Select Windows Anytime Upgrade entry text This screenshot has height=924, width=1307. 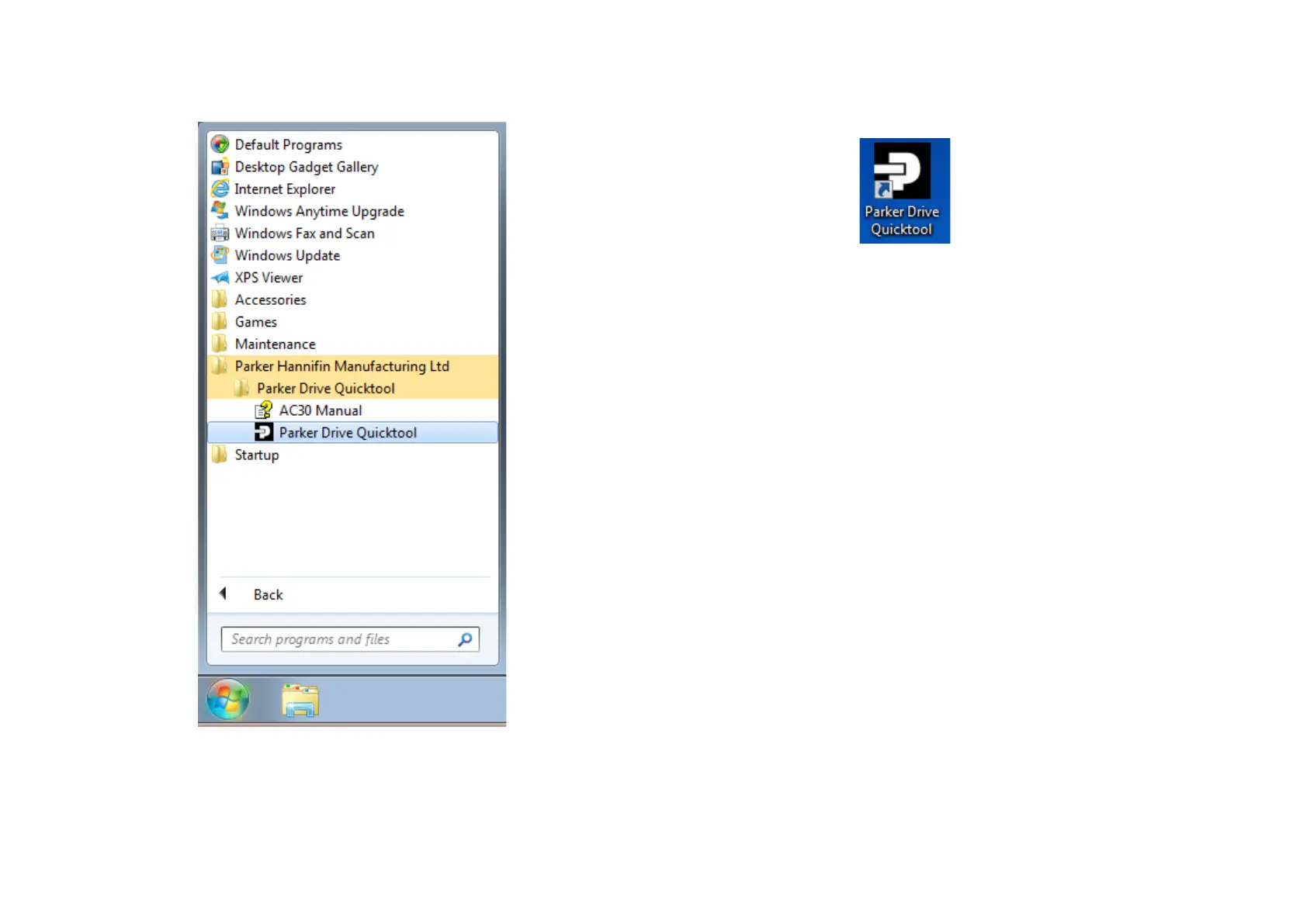click(x=320, y=211)
